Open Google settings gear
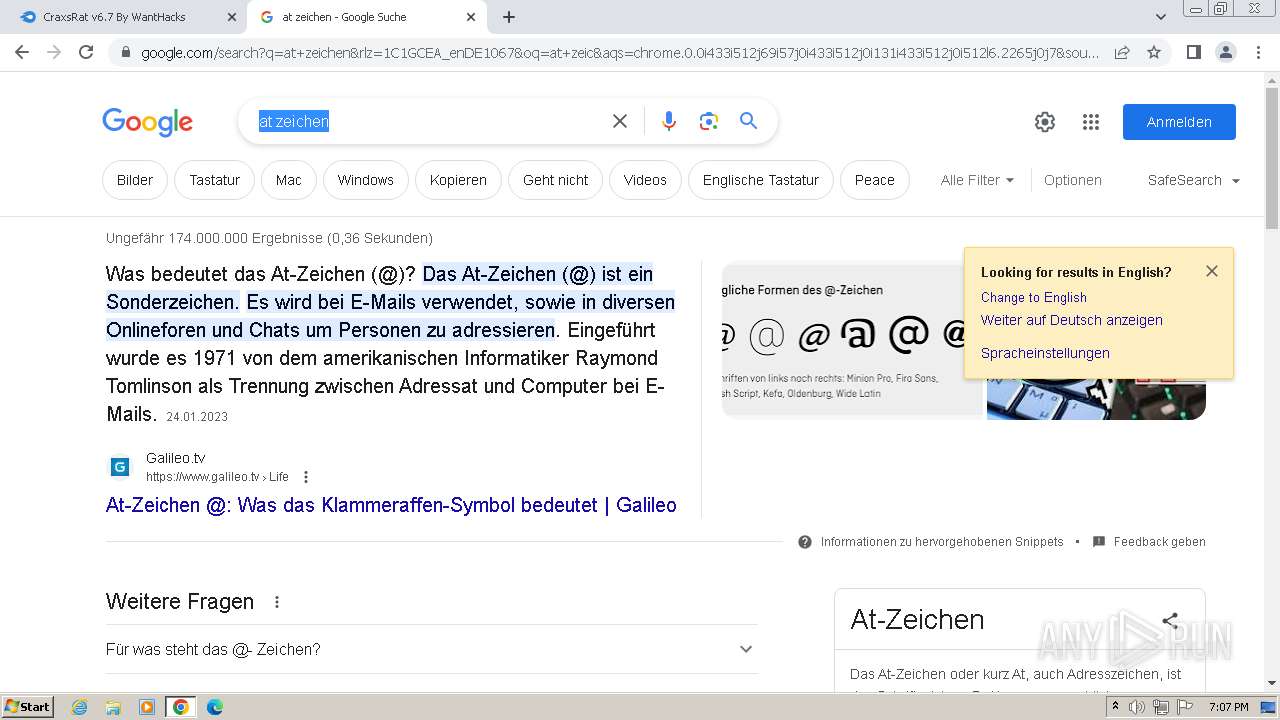The width and height of the screenshot is (1280, 720). point(1045,122)
